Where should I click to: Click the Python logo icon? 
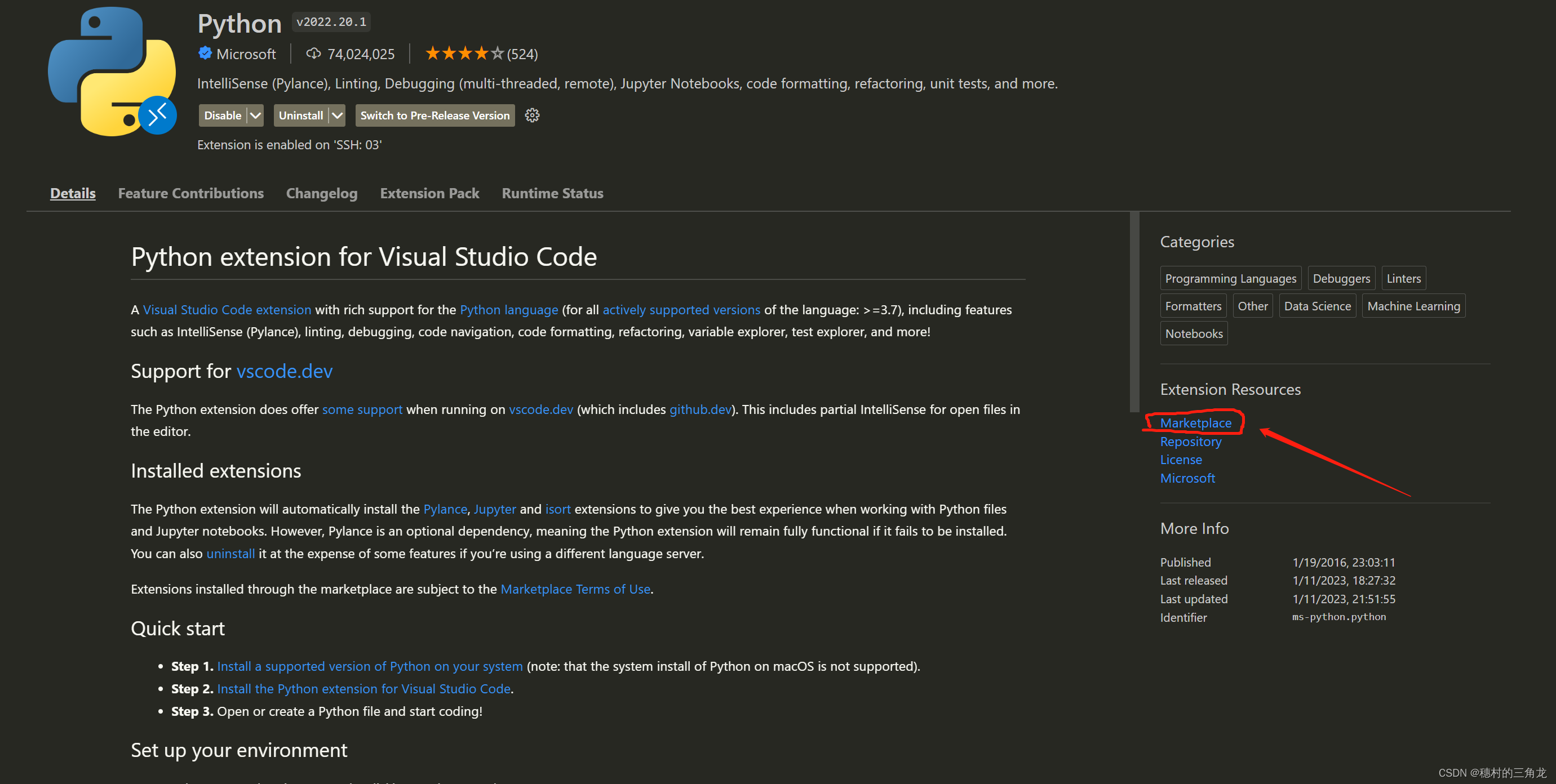[x=112, y=71]
